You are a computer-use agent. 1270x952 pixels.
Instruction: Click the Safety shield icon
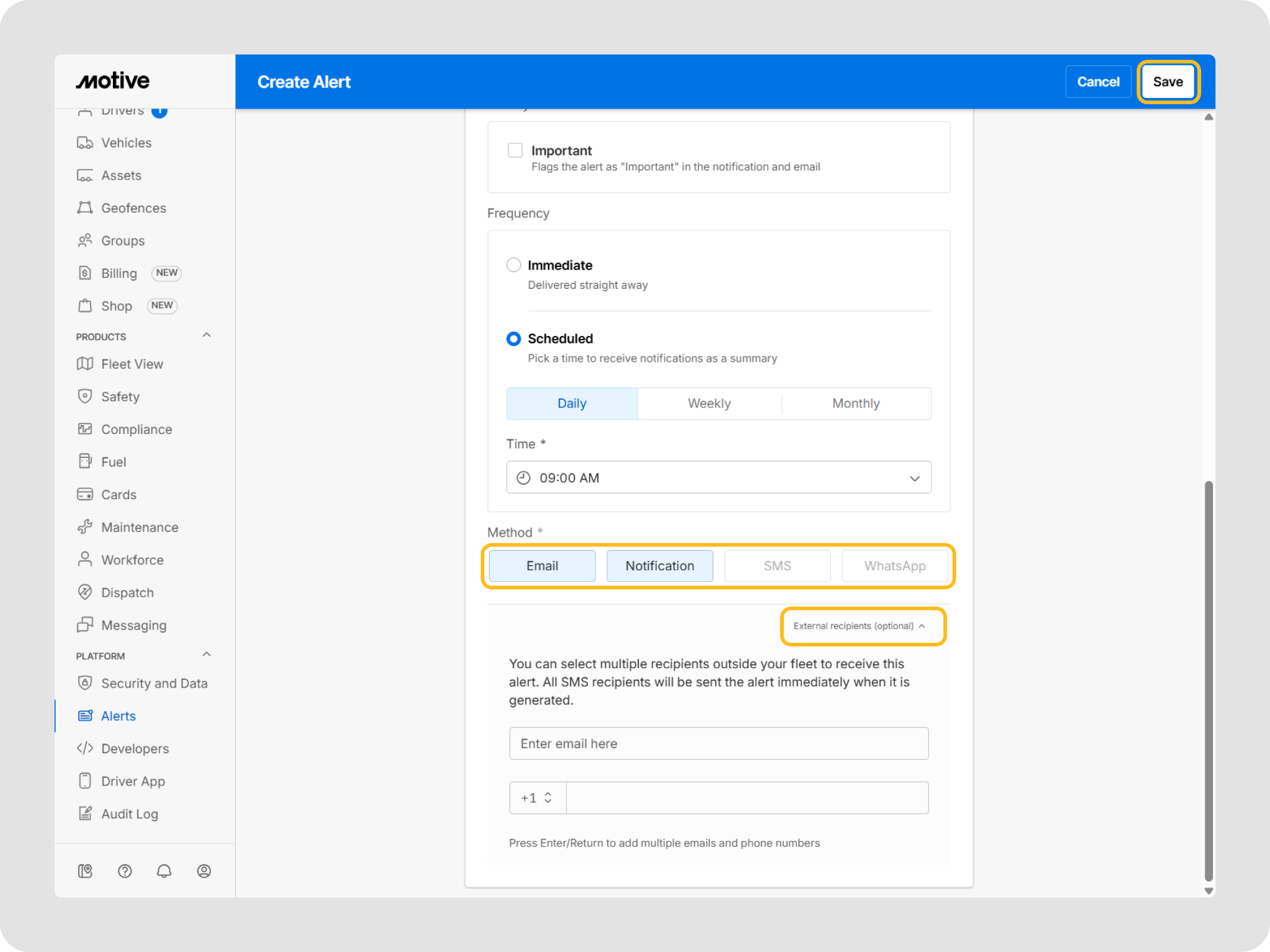click(x=85, y=396)
